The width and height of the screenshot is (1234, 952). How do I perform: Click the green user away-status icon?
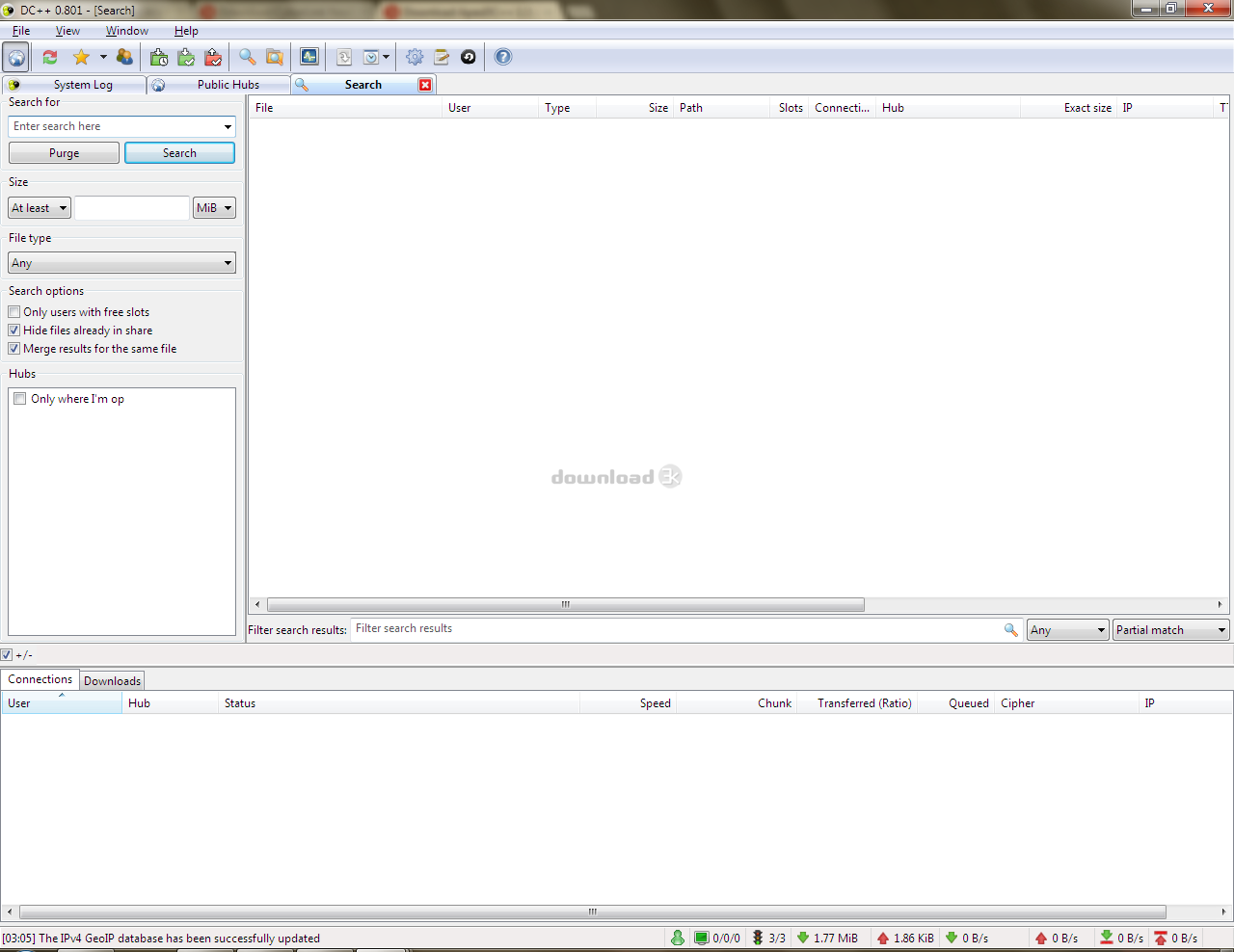pos(678,938)
